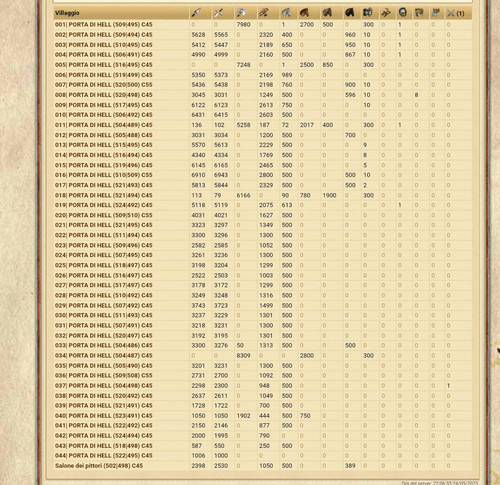Select axe value 50 in village 033

tap(240, 345)
